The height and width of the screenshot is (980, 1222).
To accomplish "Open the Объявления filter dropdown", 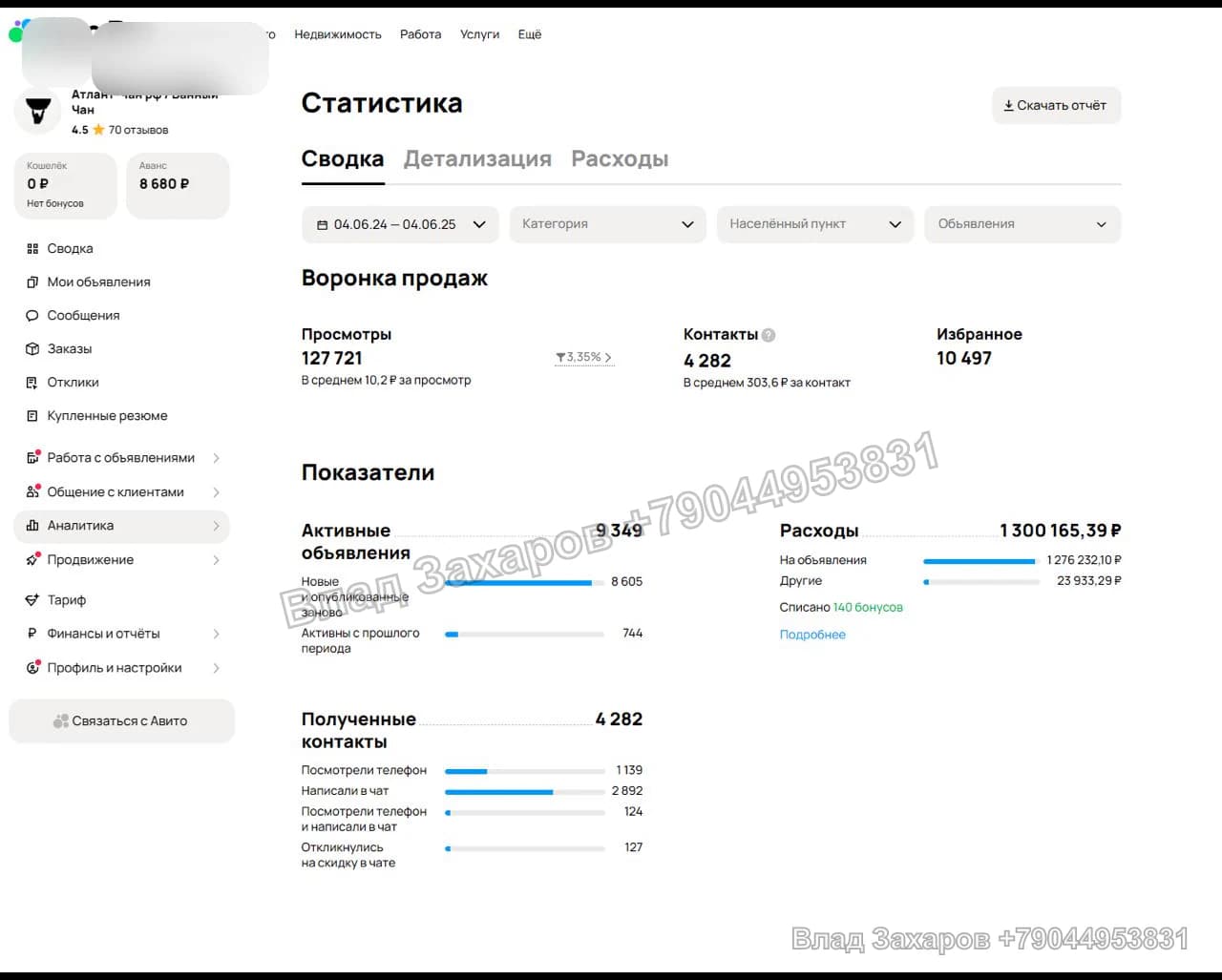I will (1022, 224).
